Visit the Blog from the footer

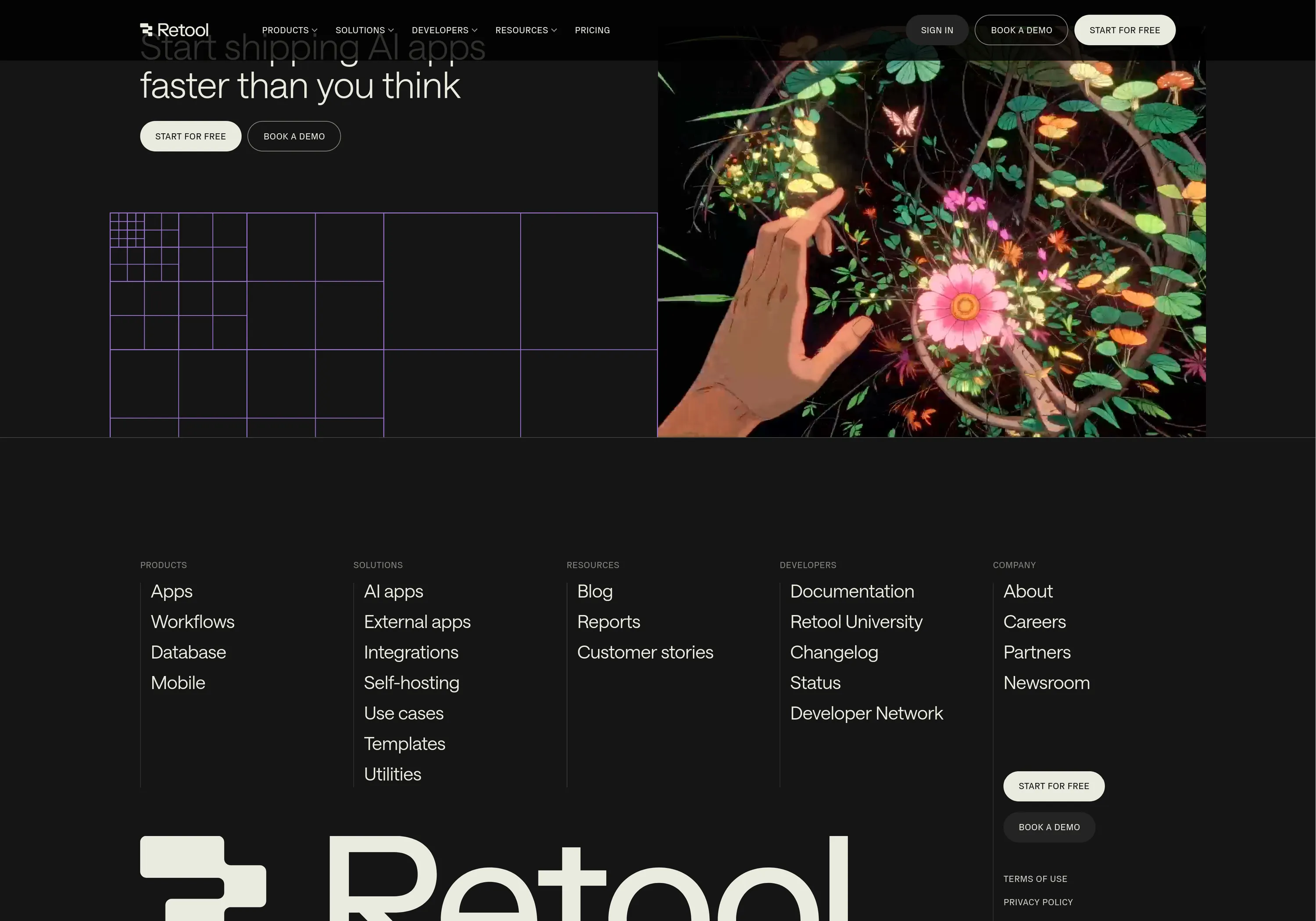(x=595, y=592)
